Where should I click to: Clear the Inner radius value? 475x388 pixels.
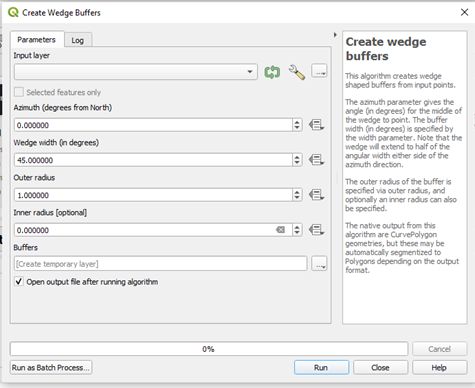[281, 230]
